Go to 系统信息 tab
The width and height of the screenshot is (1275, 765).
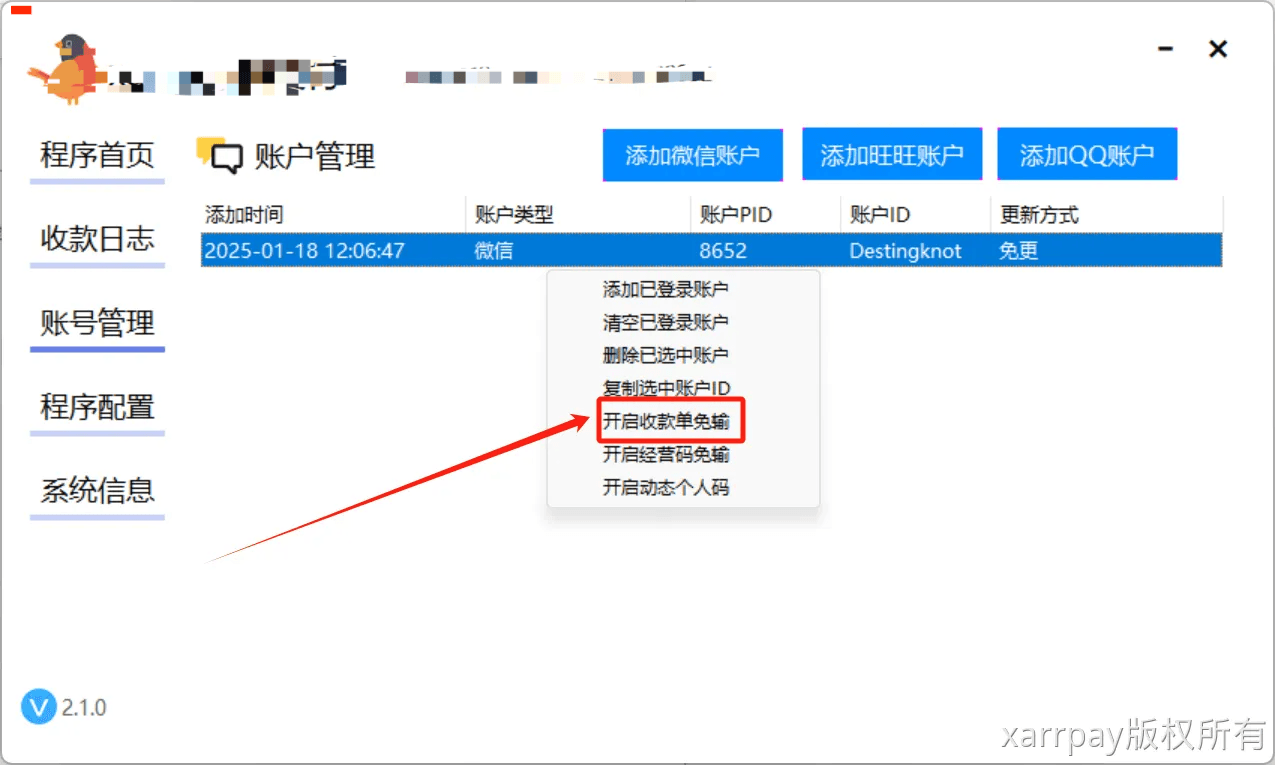coord(97,490)
